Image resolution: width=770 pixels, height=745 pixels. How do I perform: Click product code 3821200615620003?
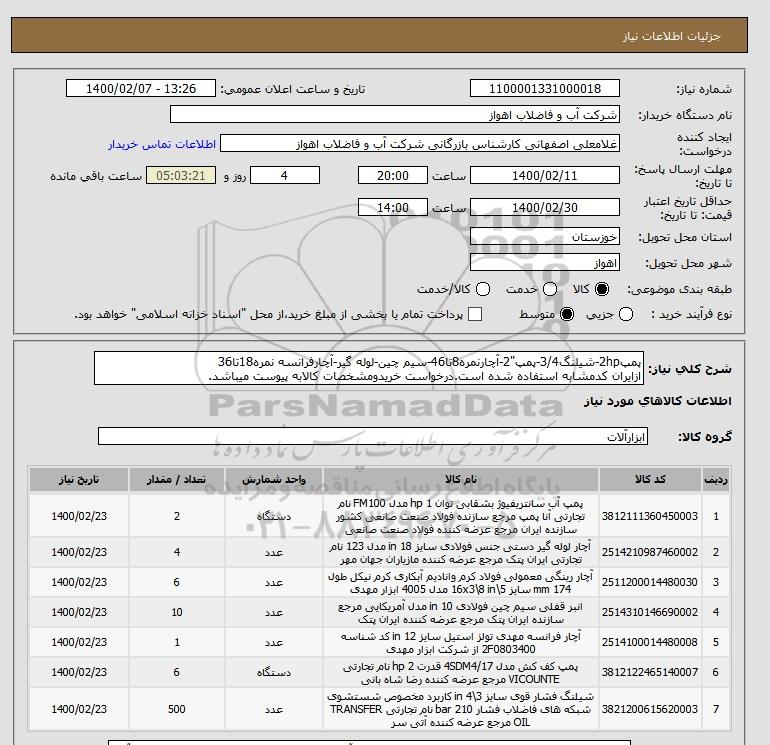(650, 709)
